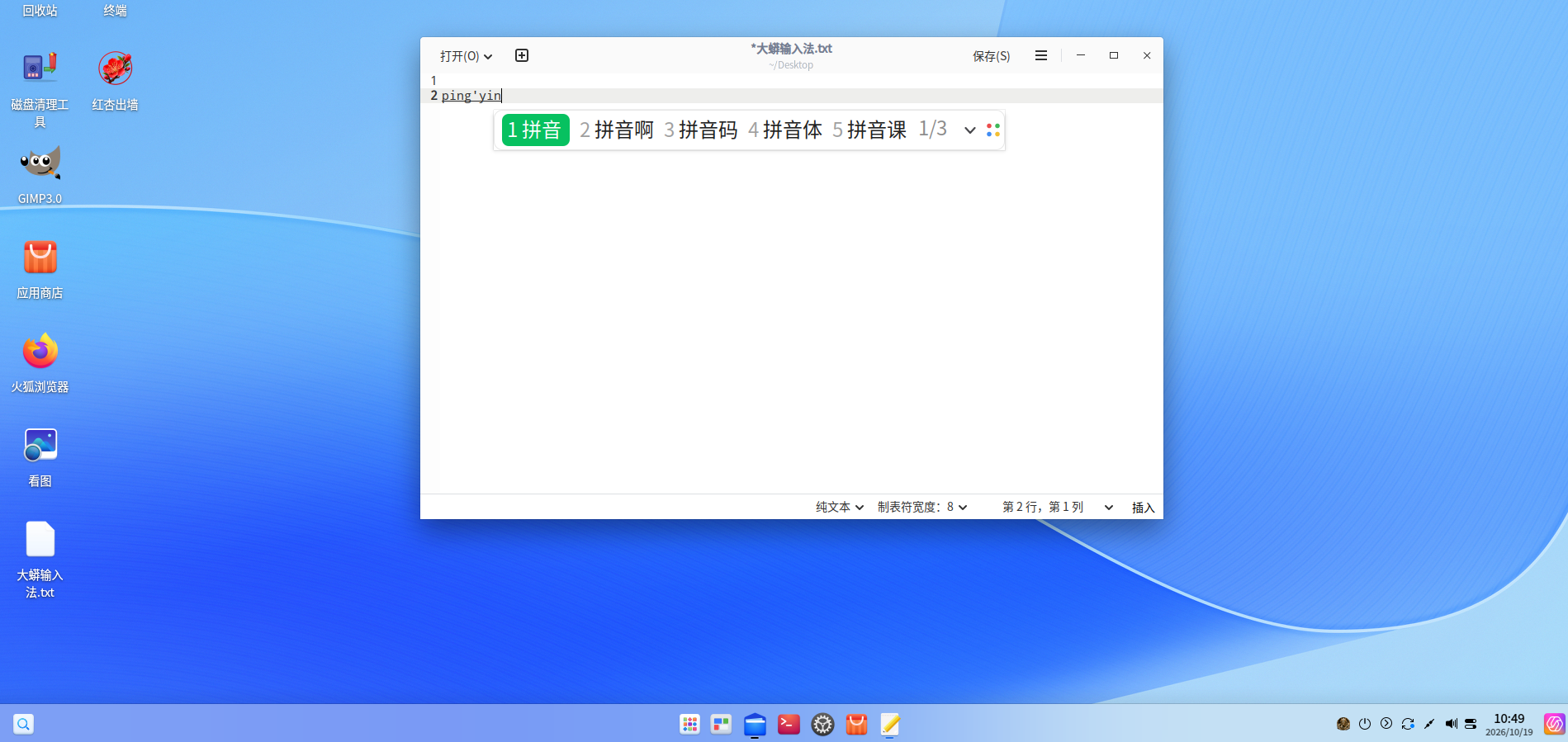Open the input method colorful dots menu
1568x742 pixels.
pos(993,130)
